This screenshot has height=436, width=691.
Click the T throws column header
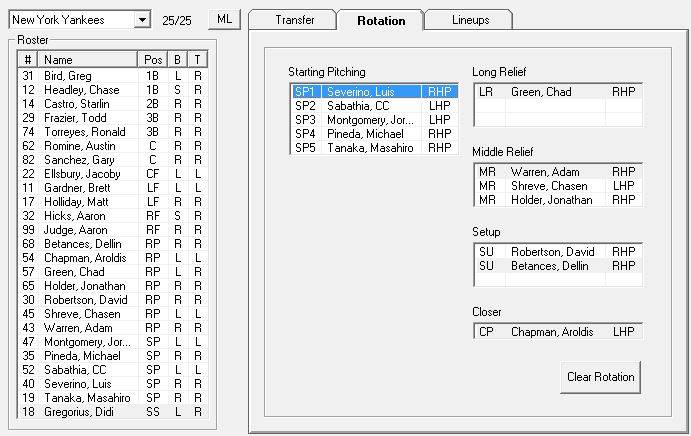click(x=197, y=60)
